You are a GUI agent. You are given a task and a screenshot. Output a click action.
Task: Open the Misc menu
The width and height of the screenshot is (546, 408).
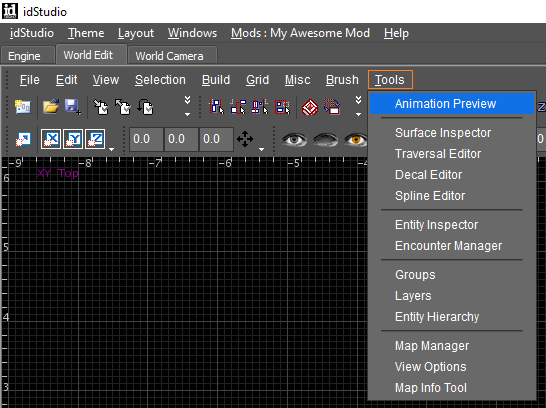297,80
